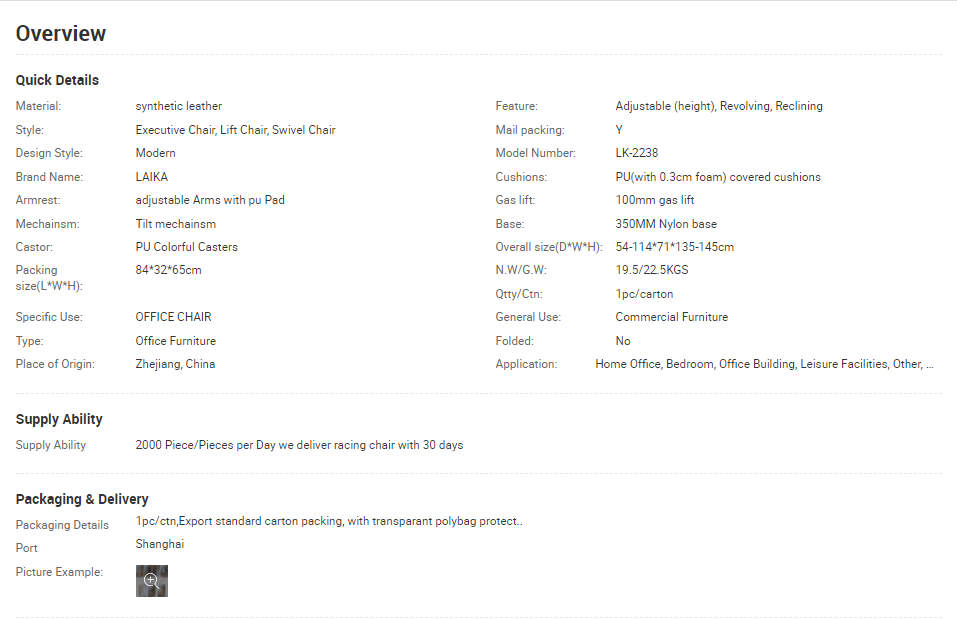Screen dimensions: 957x619
Task: Click the Commercial Furniture general use value
Action: (672, 317)
